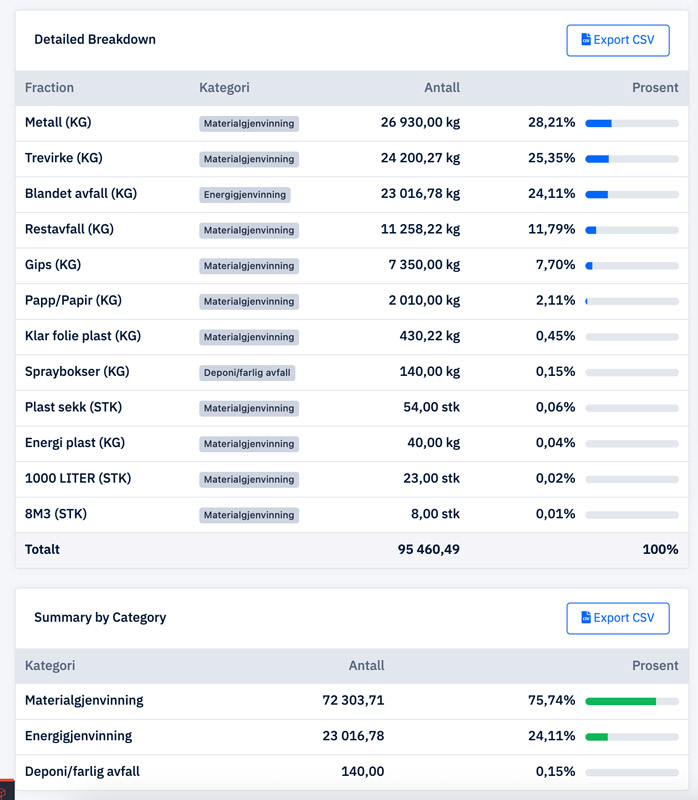Click the Fraction column header
This screenshot has height=800, width=698.
tap(49, 88)
